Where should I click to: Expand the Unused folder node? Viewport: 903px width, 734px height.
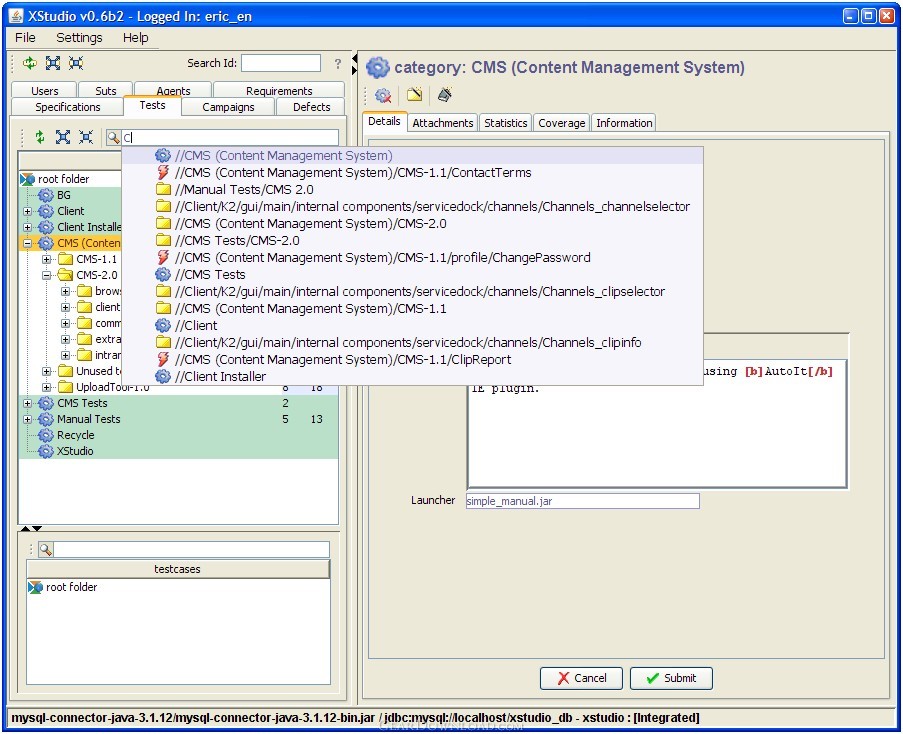pos(47,371)
